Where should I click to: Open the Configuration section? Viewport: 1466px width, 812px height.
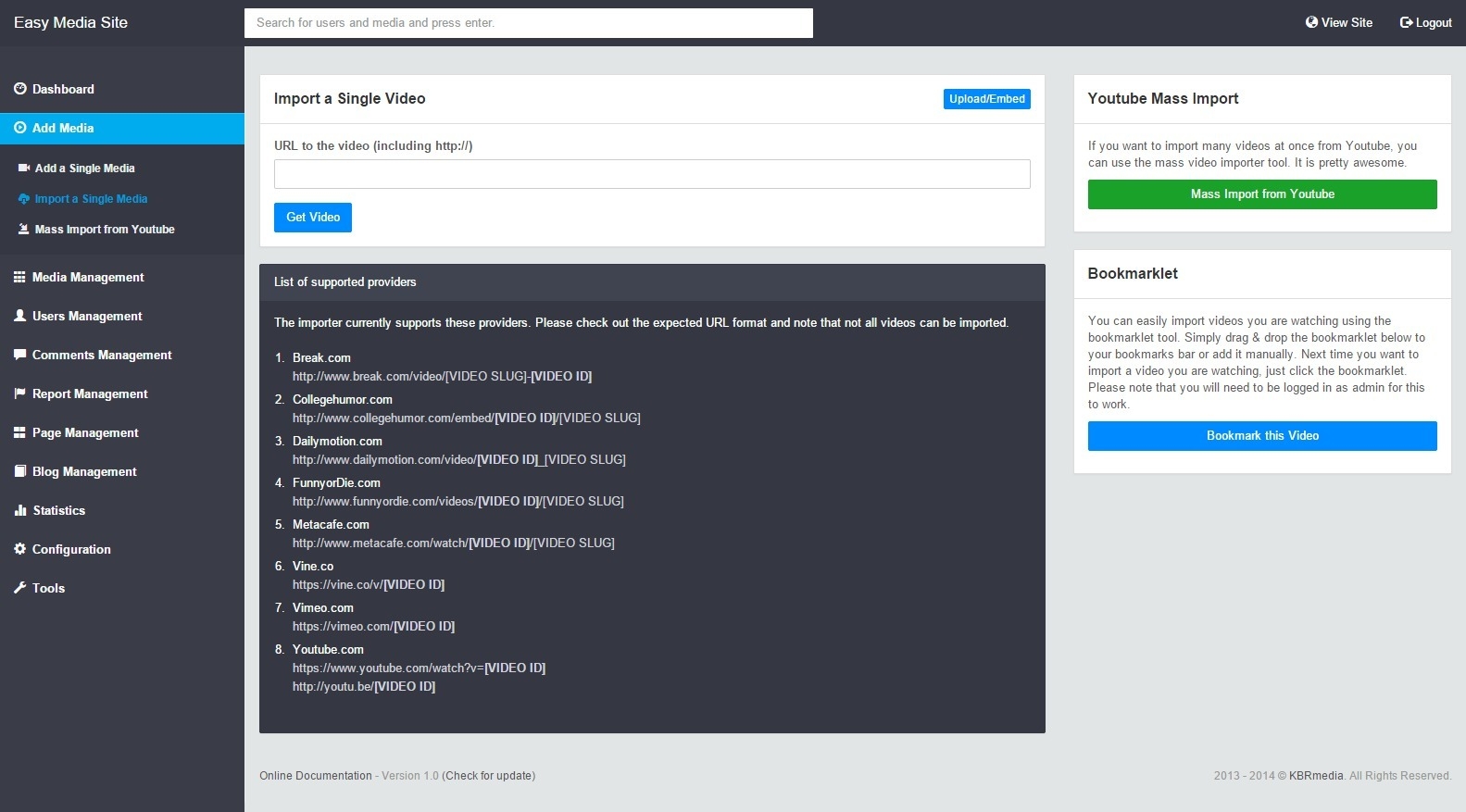click(x=122, y=549)
